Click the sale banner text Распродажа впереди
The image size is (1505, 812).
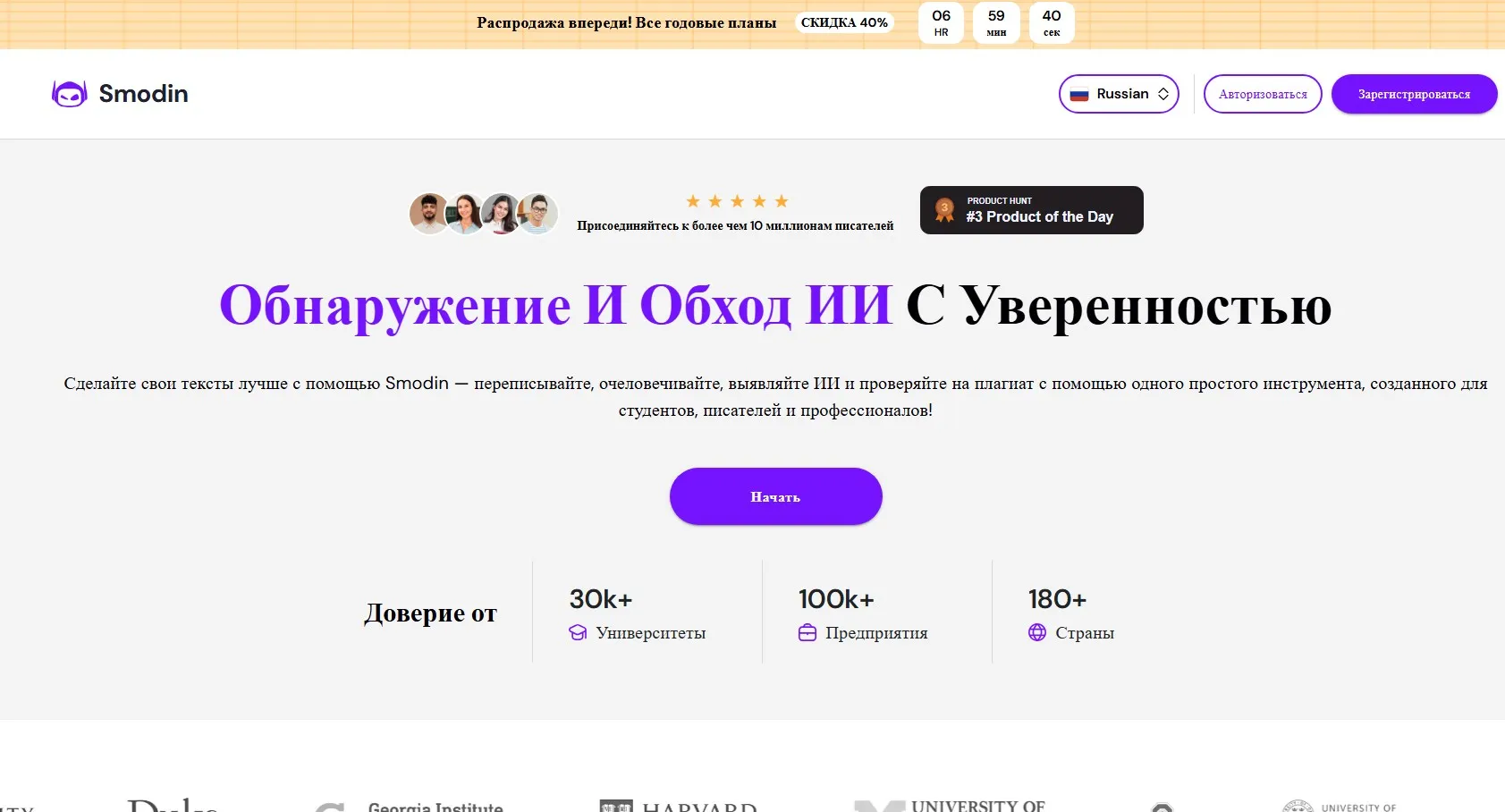(626, 22)
